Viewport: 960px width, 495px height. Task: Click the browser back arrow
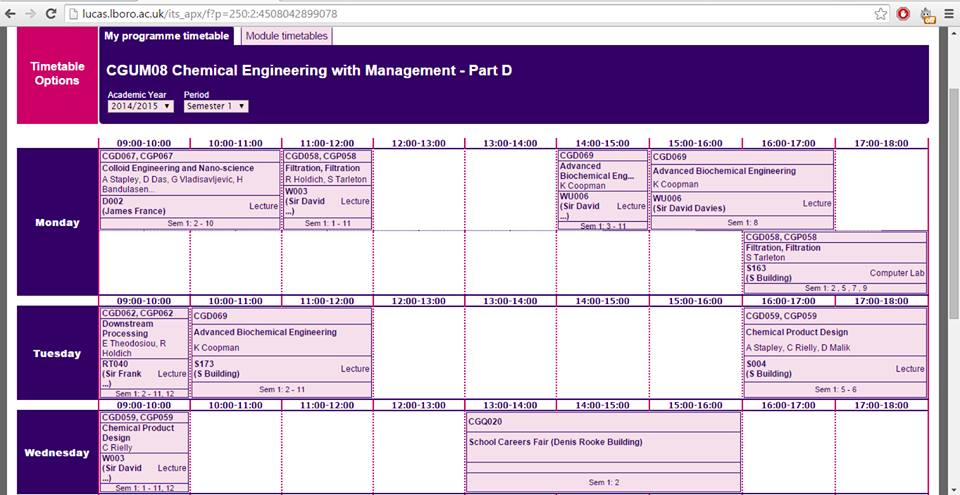click(10, 14)
